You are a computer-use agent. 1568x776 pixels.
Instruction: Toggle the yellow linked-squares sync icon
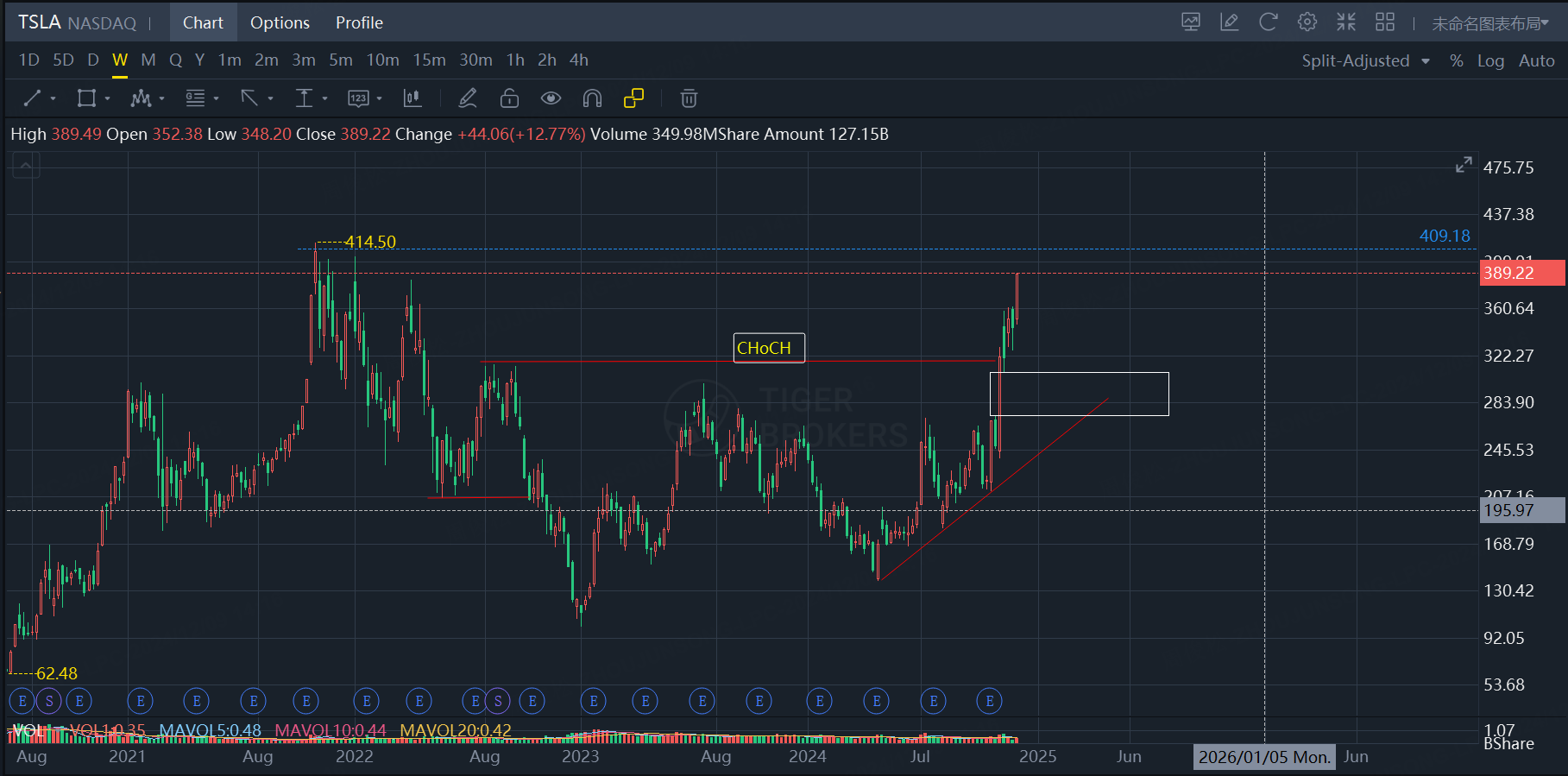point(633,98)
